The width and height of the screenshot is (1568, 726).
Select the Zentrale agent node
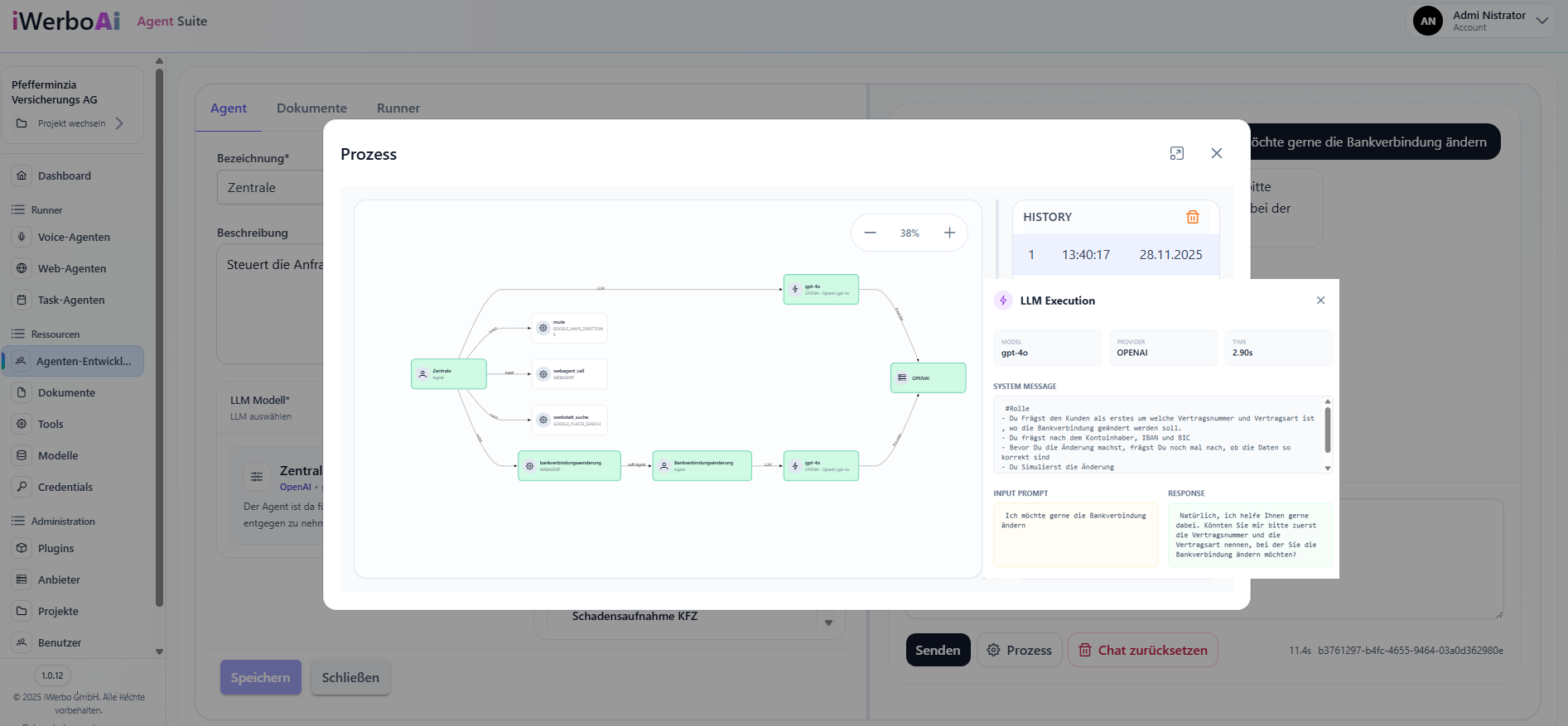coord(448,374)
